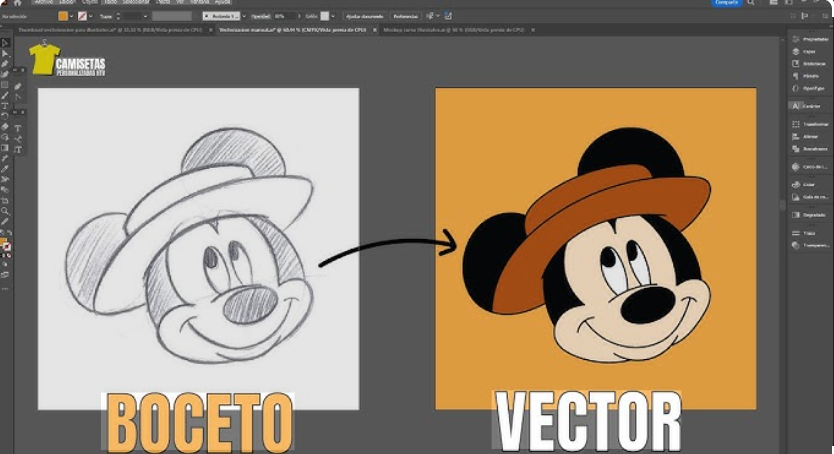Switch to the Thumbnail vectorizacion document tab

coord(110,30)
